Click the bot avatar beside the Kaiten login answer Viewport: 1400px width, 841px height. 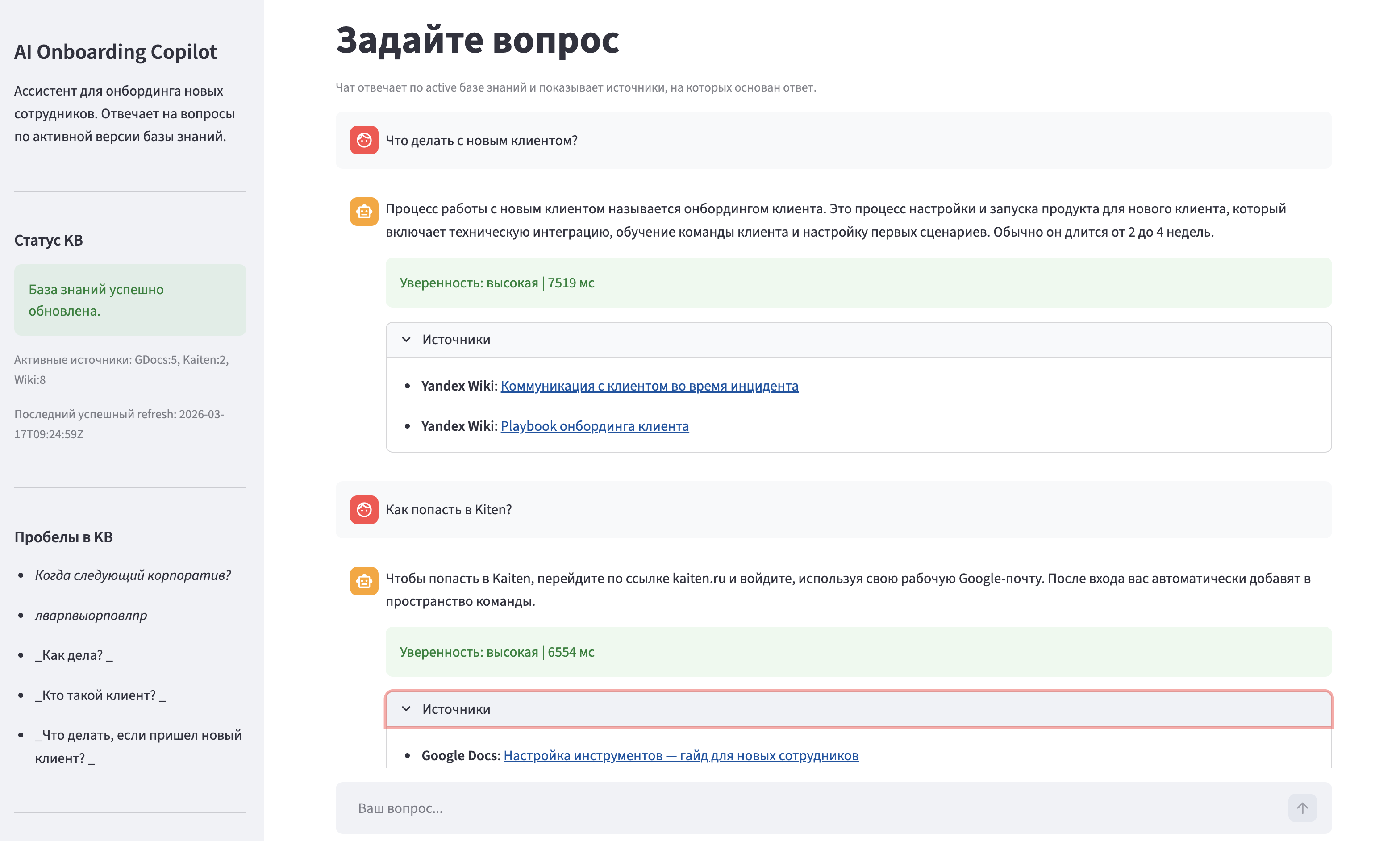point(364,581)
